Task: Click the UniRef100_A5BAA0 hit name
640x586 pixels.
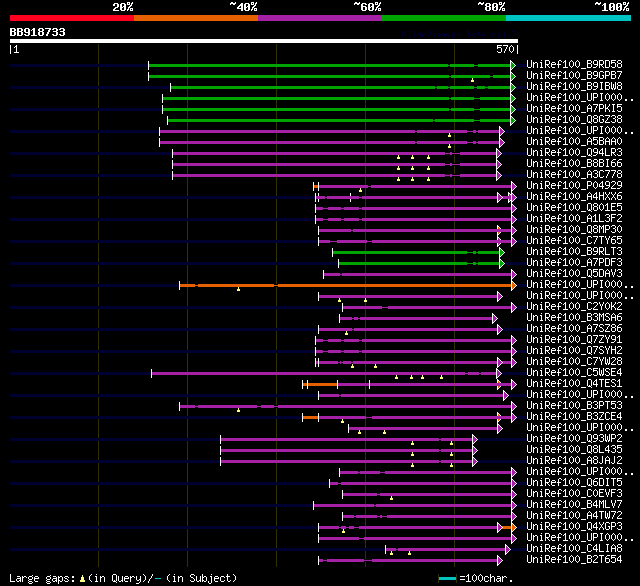Action: click(x=574, y=142)
